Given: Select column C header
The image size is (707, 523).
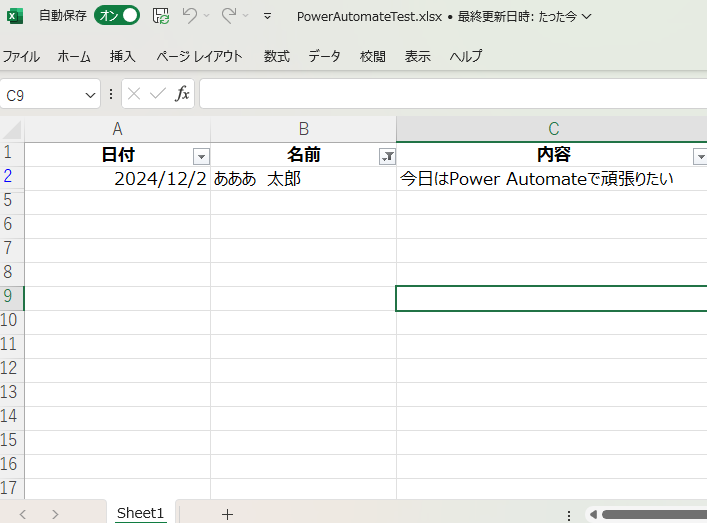Looking at the screenshot, I should click(x=552, y=129).
